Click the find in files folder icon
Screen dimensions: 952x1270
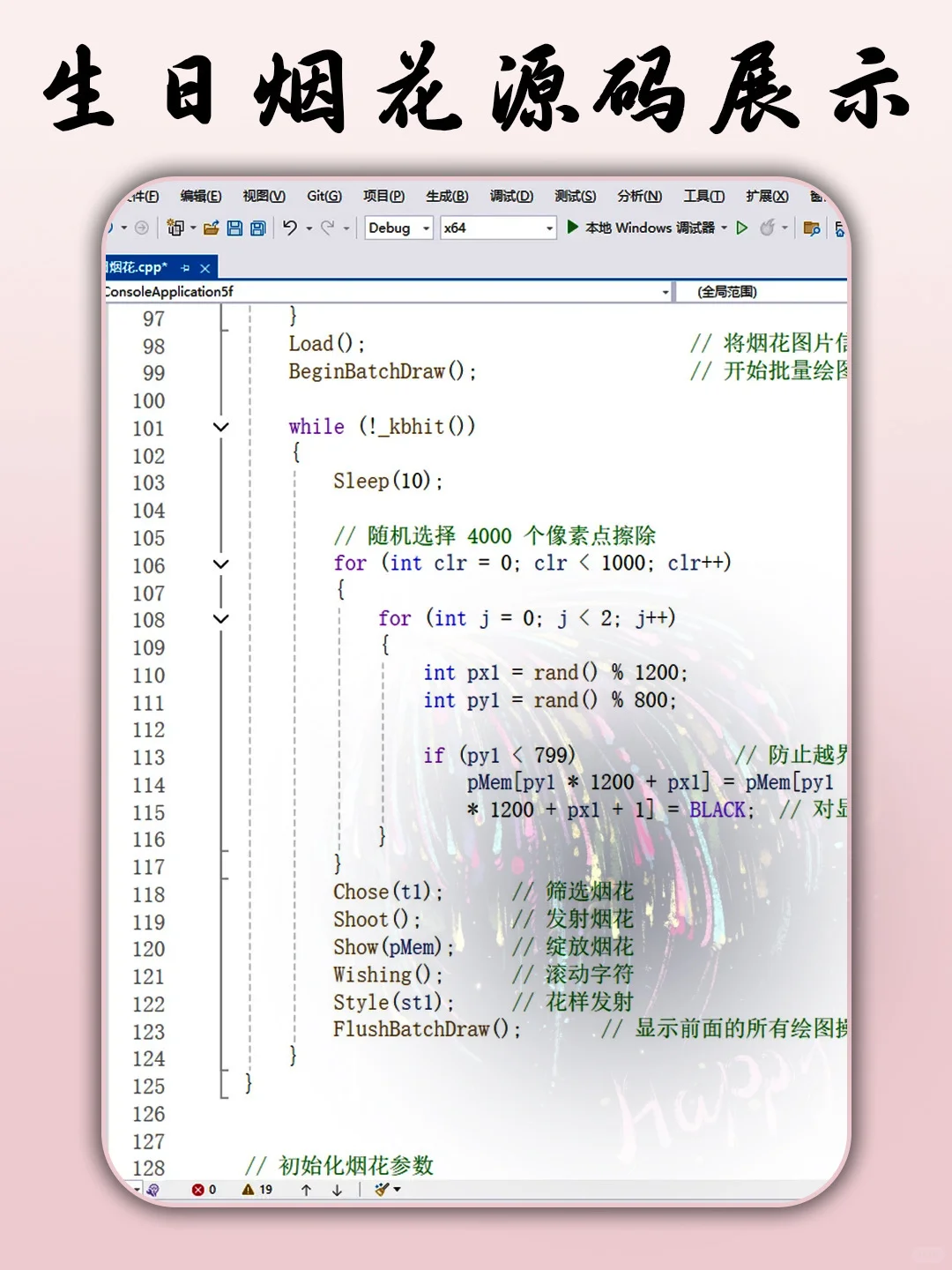[812, 228]
